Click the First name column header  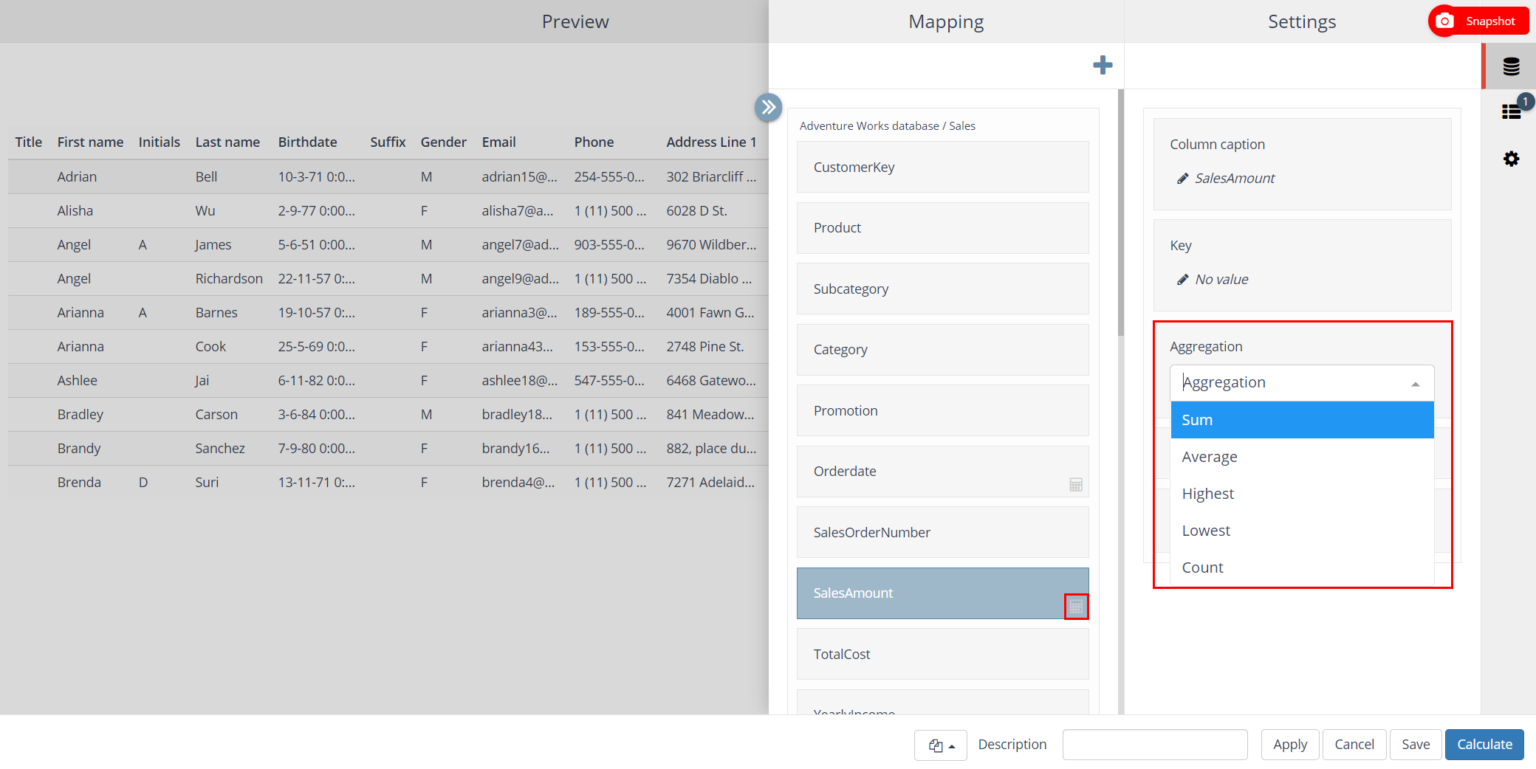coord(90,142)
